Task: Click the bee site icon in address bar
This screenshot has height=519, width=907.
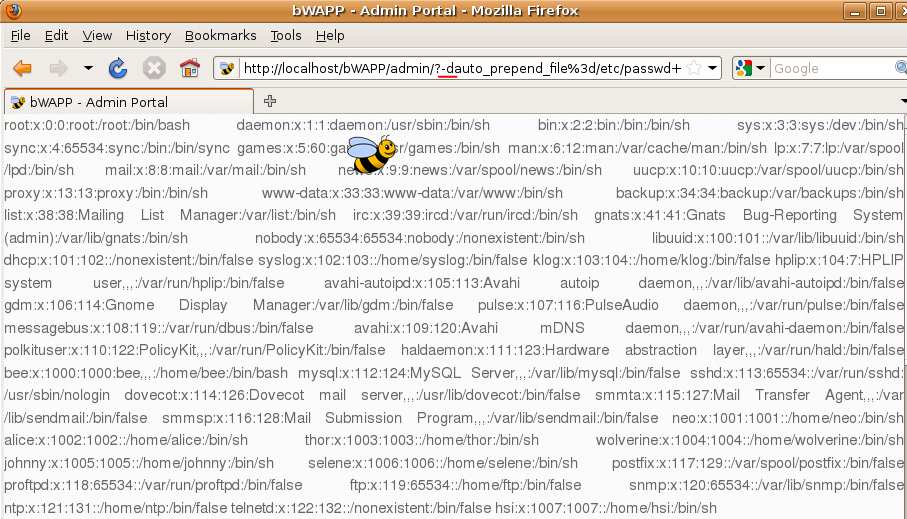Action: click(227, 68)
